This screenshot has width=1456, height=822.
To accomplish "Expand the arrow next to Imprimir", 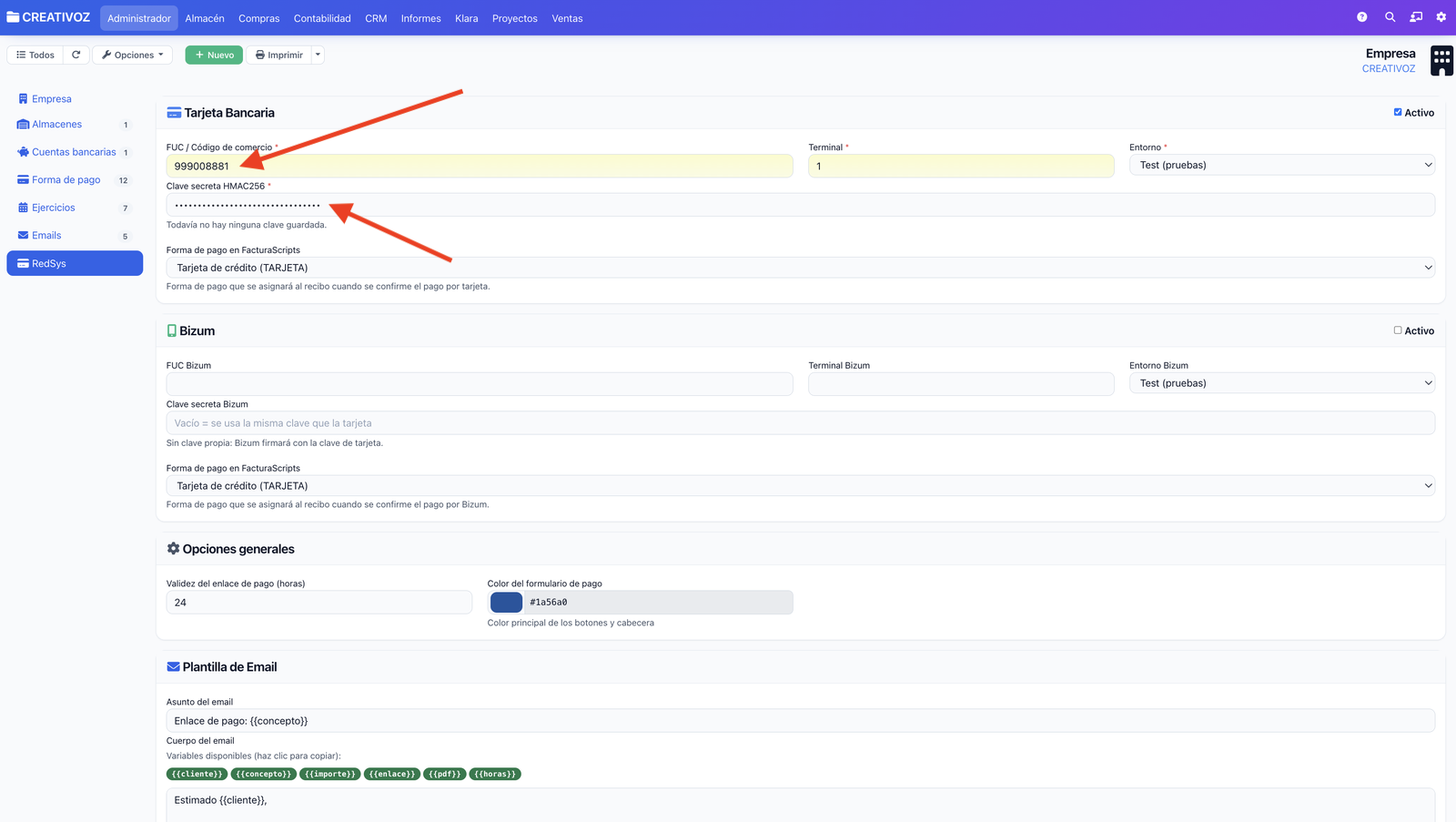I will coord(318,55).
